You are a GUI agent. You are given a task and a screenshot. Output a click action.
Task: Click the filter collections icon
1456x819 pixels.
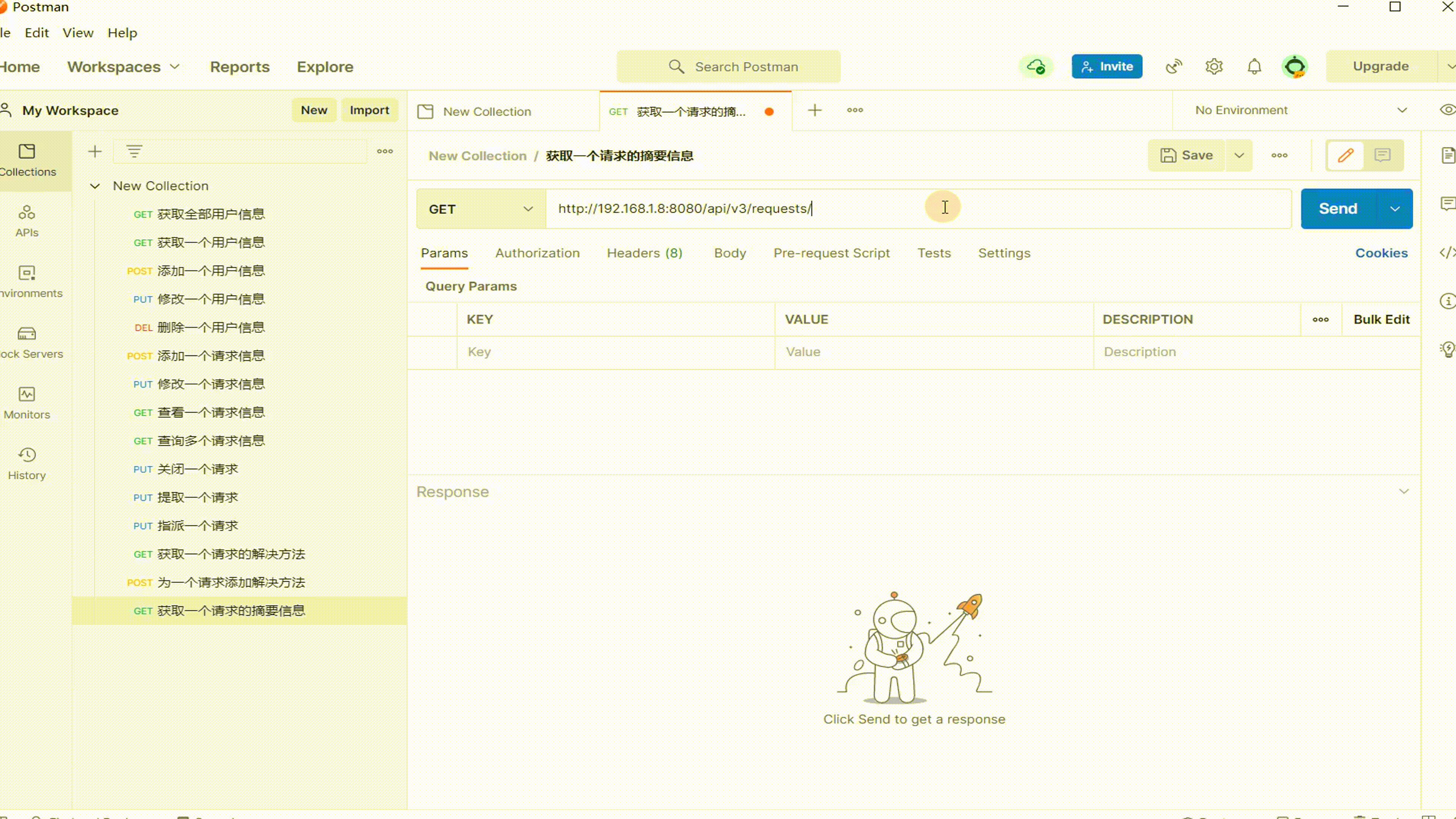[x=134, y=152]
